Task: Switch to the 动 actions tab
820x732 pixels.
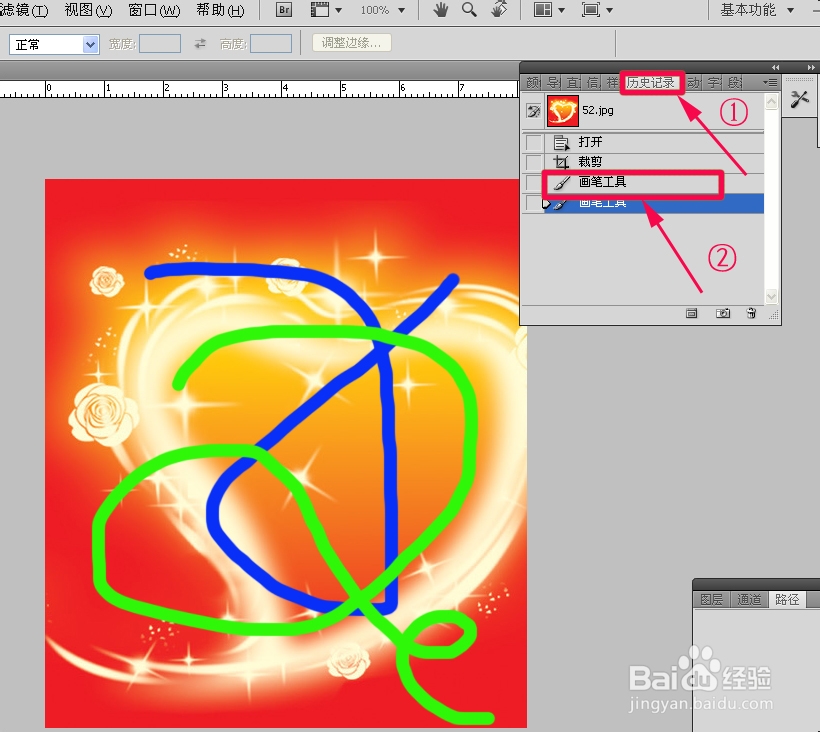Action: [694, 83]
